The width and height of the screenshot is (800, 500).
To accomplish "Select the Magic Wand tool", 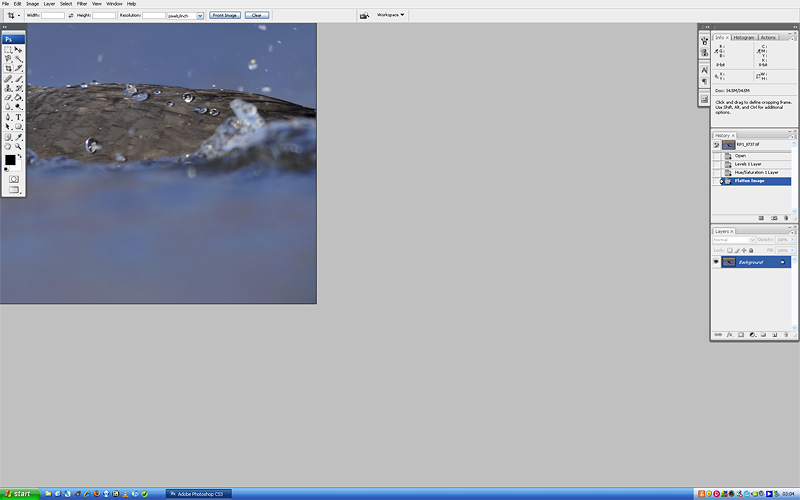I will [18, 59].
